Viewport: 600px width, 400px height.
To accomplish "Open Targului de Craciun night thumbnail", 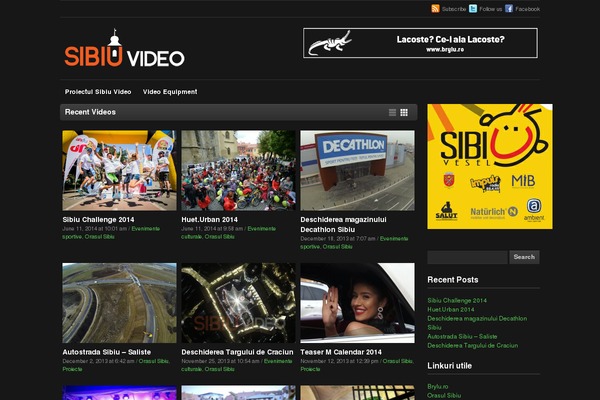I will pyautogui.click(x=238, y=303).
